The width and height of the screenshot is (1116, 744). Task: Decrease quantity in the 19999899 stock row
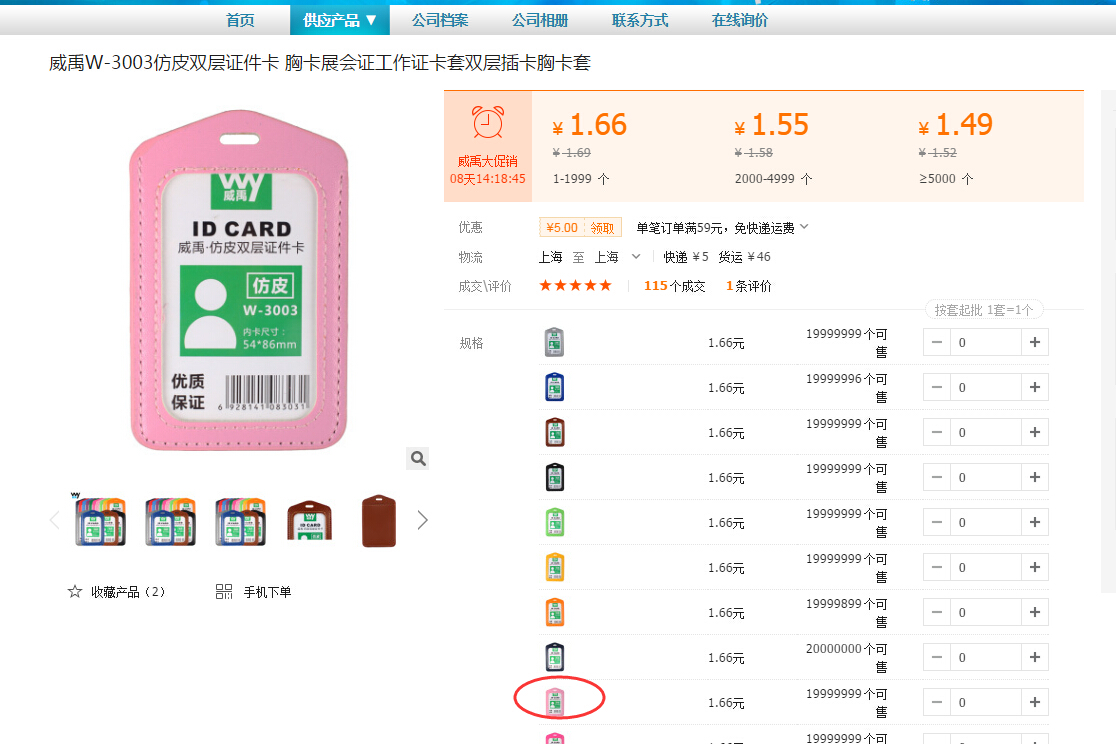click(937, 612)
